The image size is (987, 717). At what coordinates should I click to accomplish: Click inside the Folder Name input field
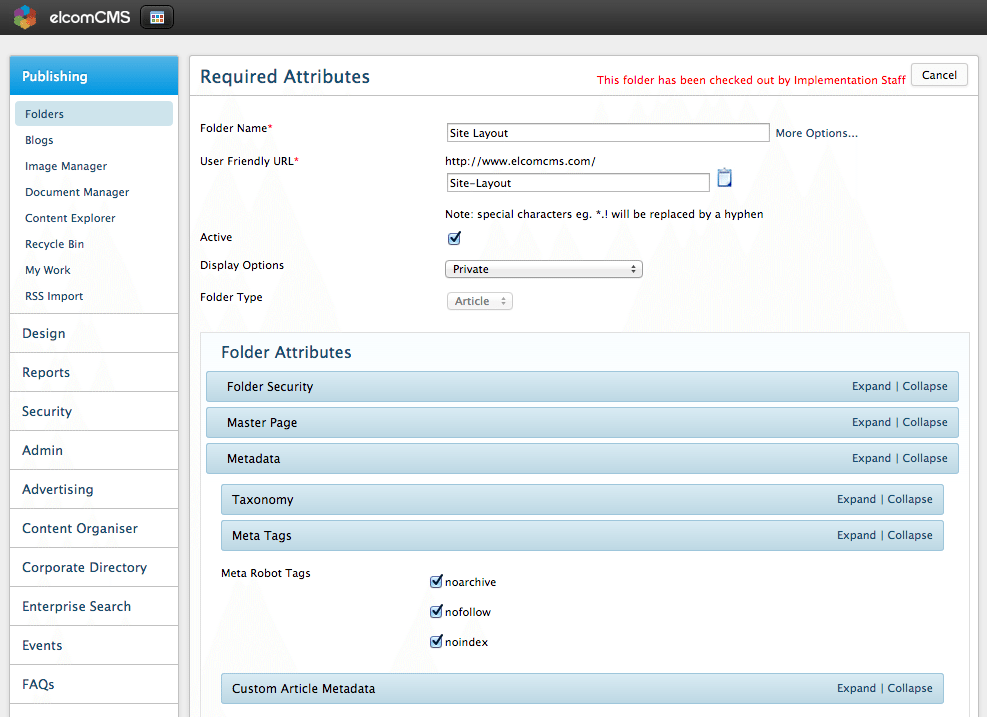point(607,133)
